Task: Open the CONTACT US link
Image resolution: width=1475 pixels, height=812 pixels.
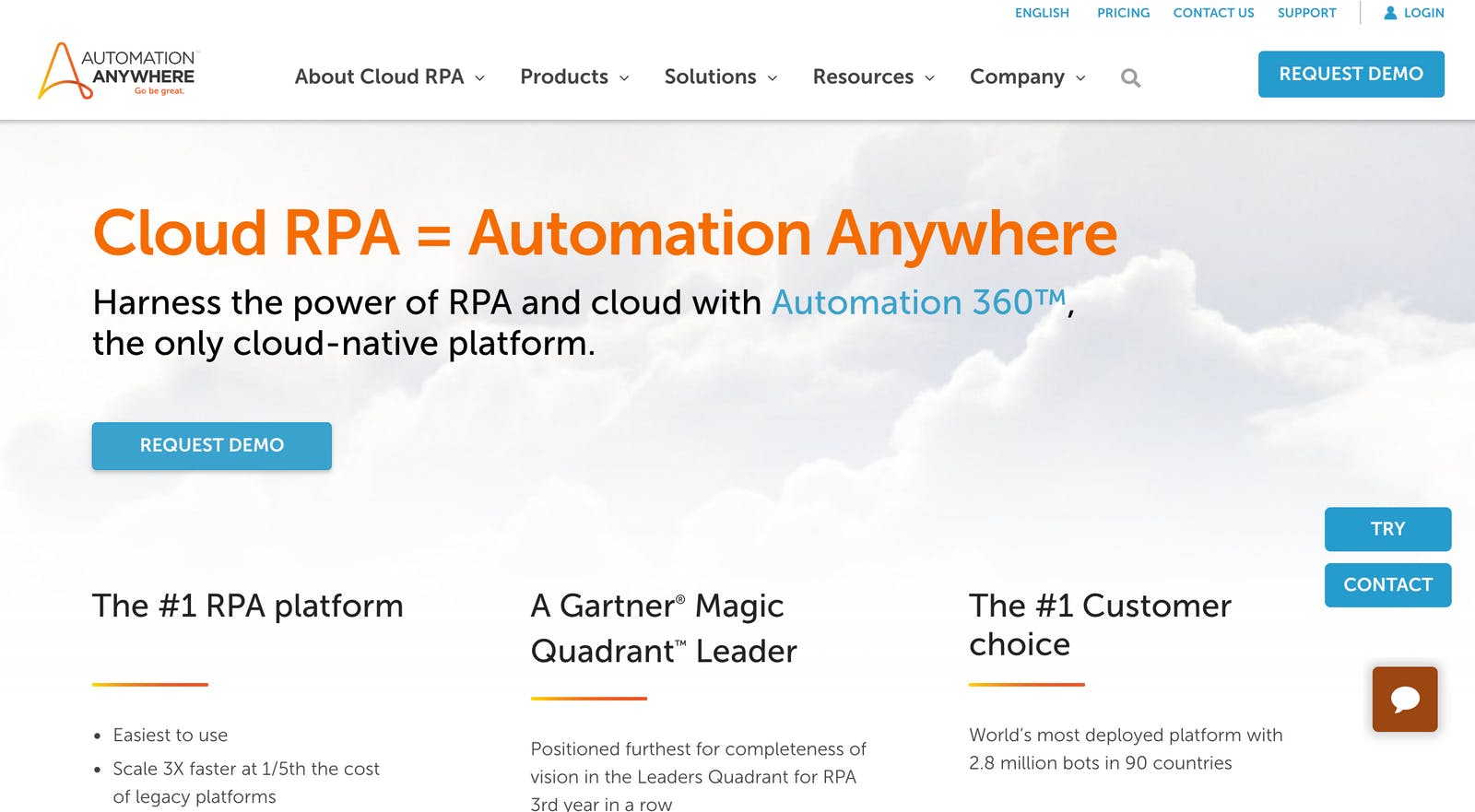Action: (x=1213, y=13)
